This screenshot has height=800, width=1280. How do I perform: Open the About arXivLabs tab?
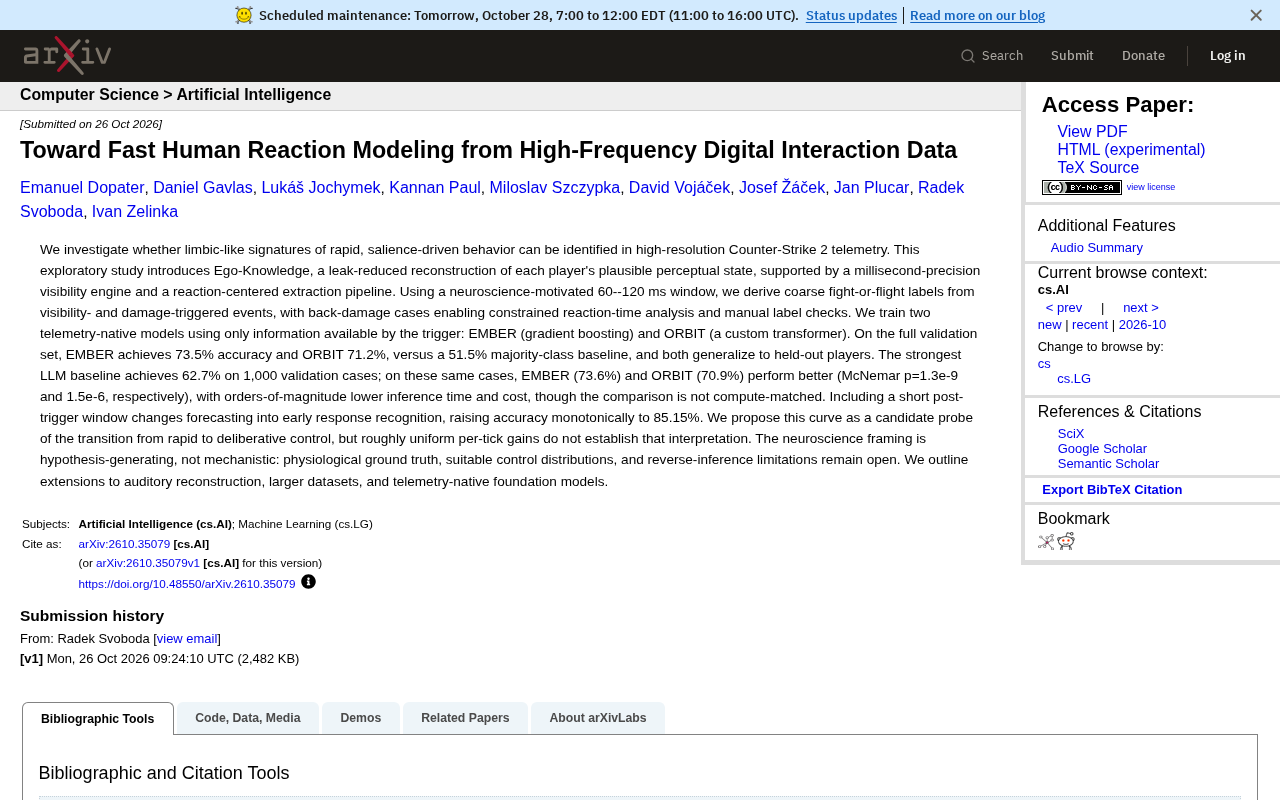point(598,718)
